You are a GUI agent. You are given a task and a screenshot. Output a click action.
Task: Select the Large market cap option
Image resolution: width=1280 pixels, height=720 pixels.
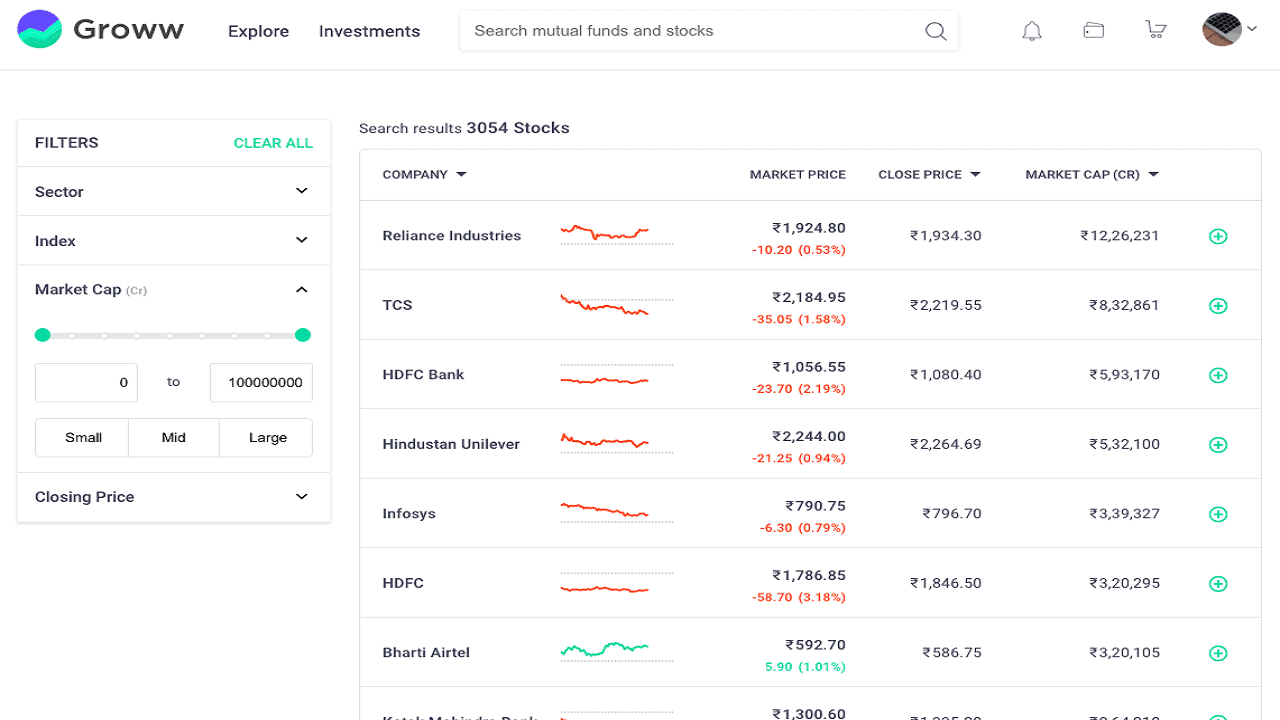[x=267, y=438]
